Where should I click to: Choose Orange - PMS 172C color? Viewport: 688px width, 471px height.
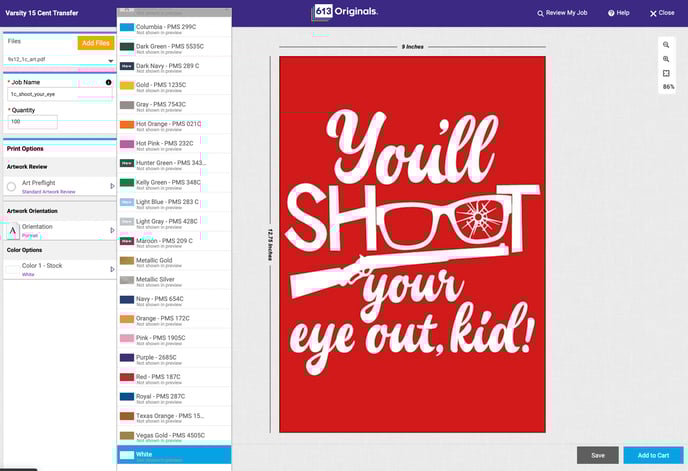click(x=174, y=319)
